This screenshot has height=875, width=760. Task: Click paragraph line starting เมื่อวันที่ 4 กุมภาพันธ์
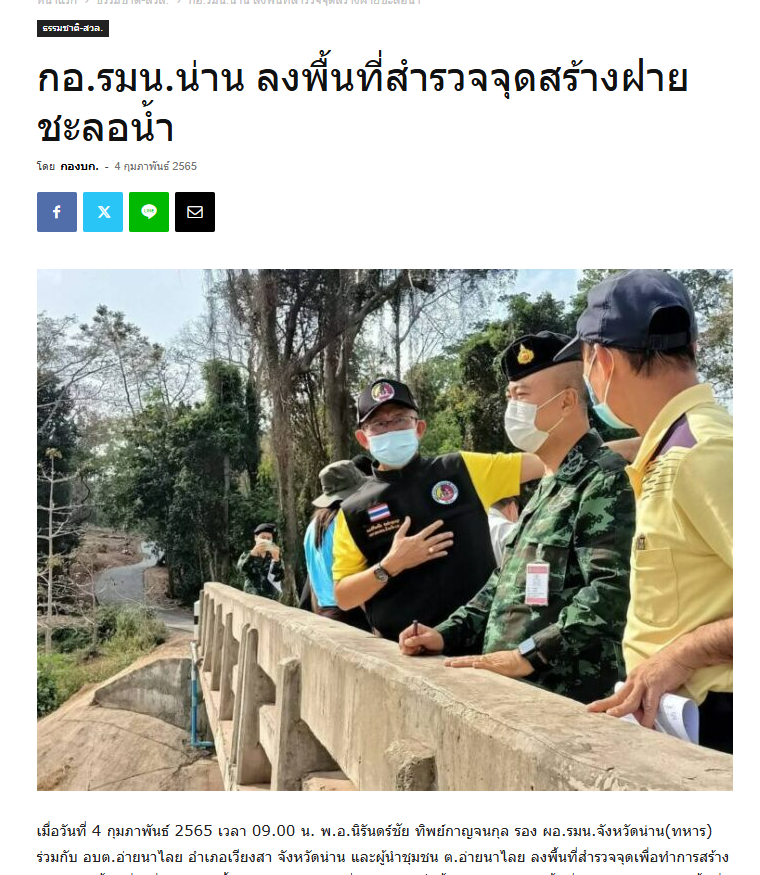point(374,831)
